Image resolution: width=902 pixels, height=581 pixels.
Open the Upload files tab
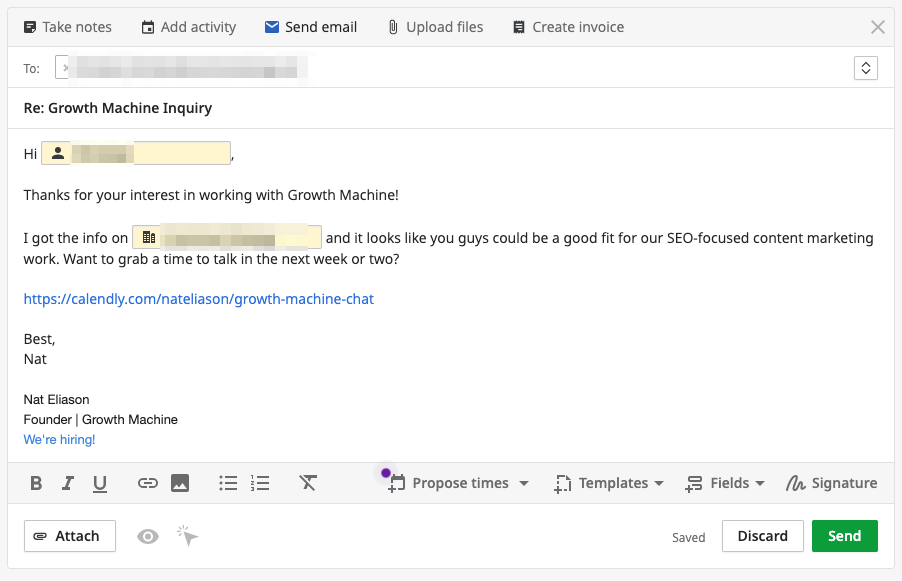point(435,27)
